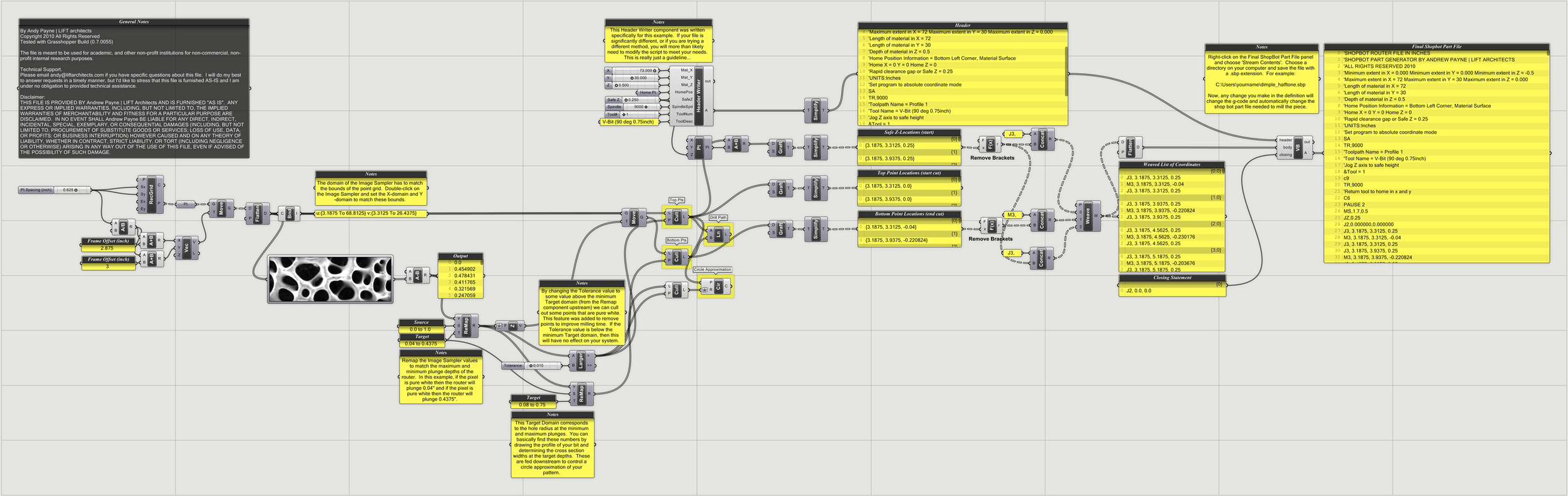
Task: Select the Move component beside Top Pts Cull
Action: [x=633, y=218]
